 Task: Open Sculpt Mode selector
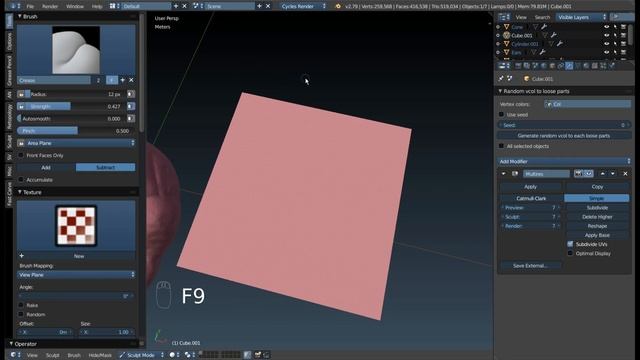[x=141, y=355]
